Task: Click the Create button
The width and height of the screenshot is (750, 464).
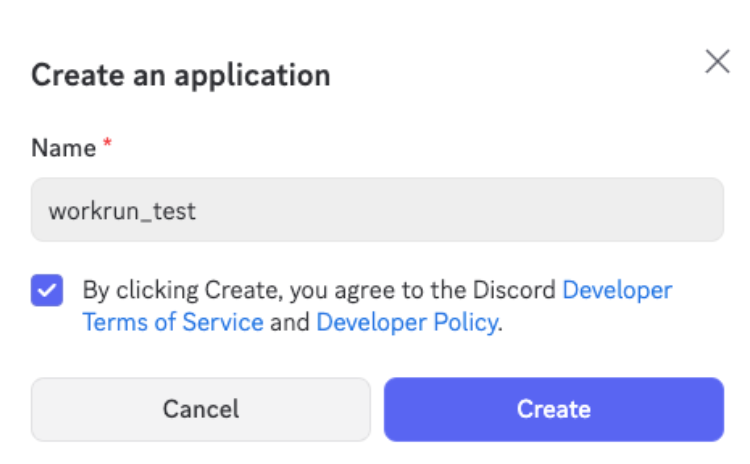Action: (553, 409)
